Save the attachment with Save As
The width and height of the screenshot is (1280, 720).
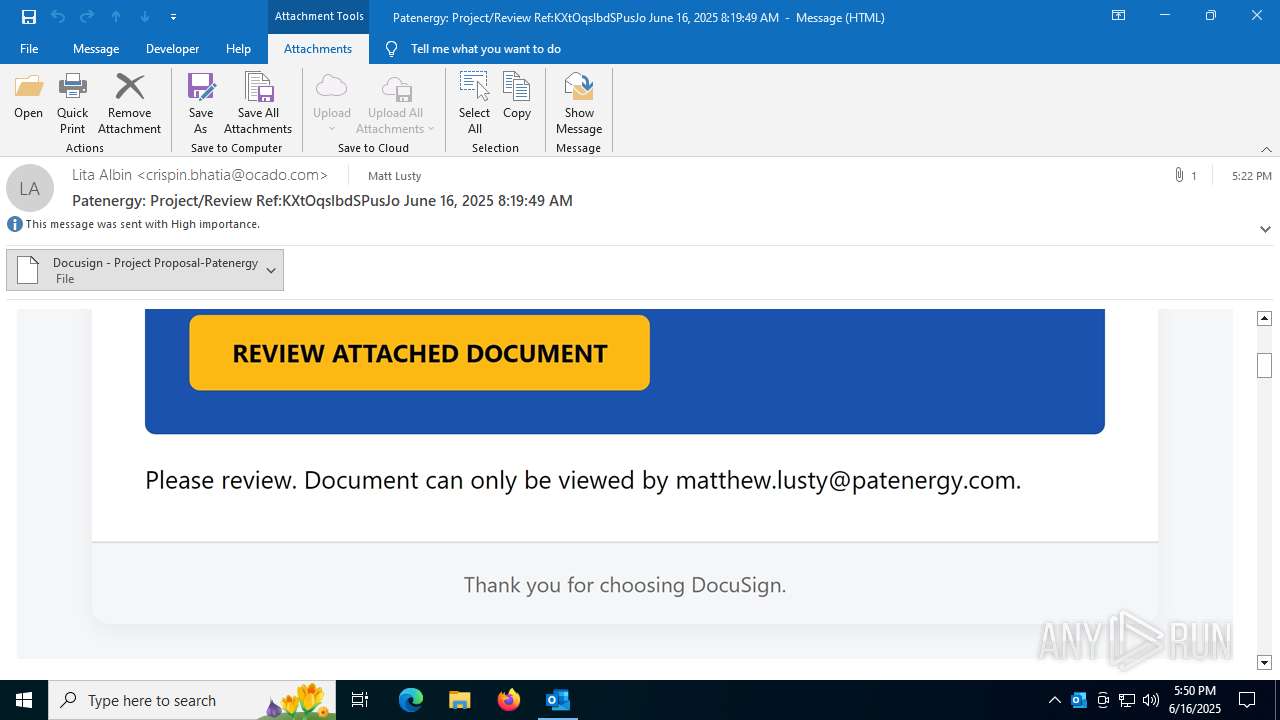click(x=201, y=103)
